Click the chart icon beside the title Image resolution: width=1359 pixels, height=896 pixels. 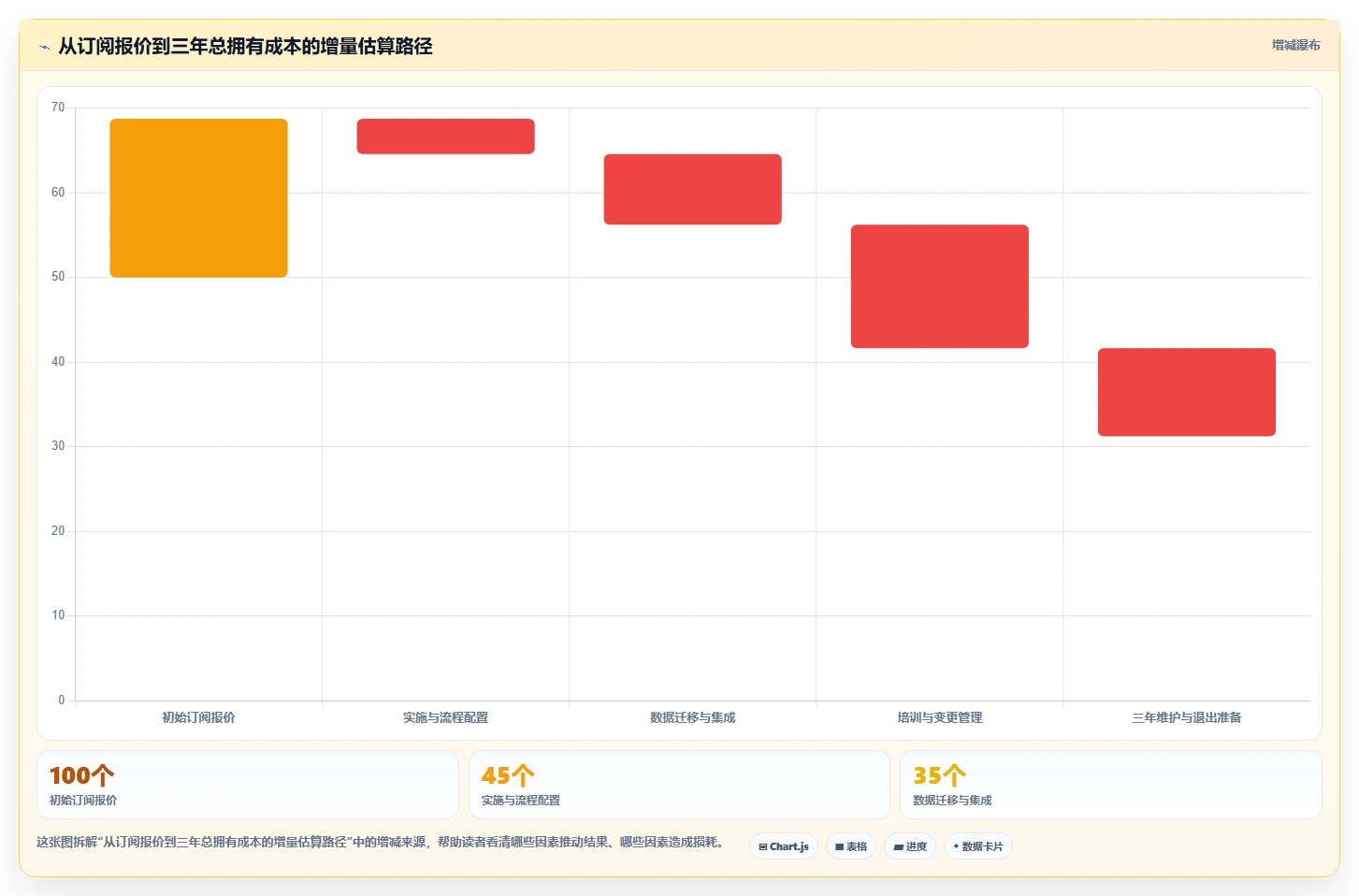tap(44, 47)
